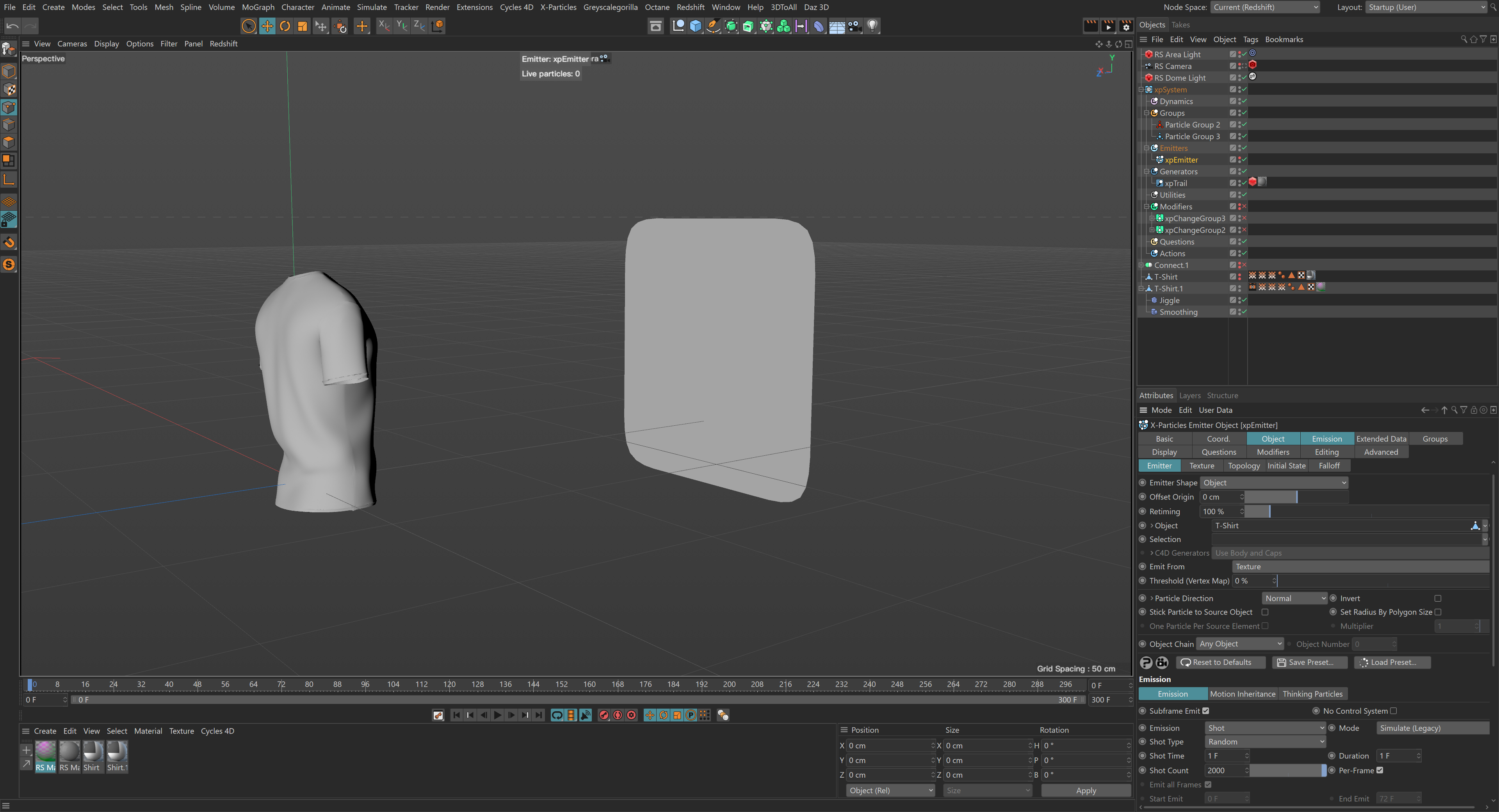Toggle Subframe Emit checkbox
This screenshot has width=1499, height=812.
(x=1206, y=711)
